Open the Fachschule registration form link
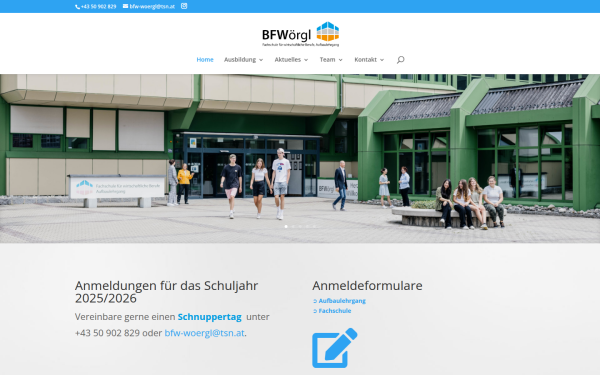600x375 pixels. click(x=335, y=311)
